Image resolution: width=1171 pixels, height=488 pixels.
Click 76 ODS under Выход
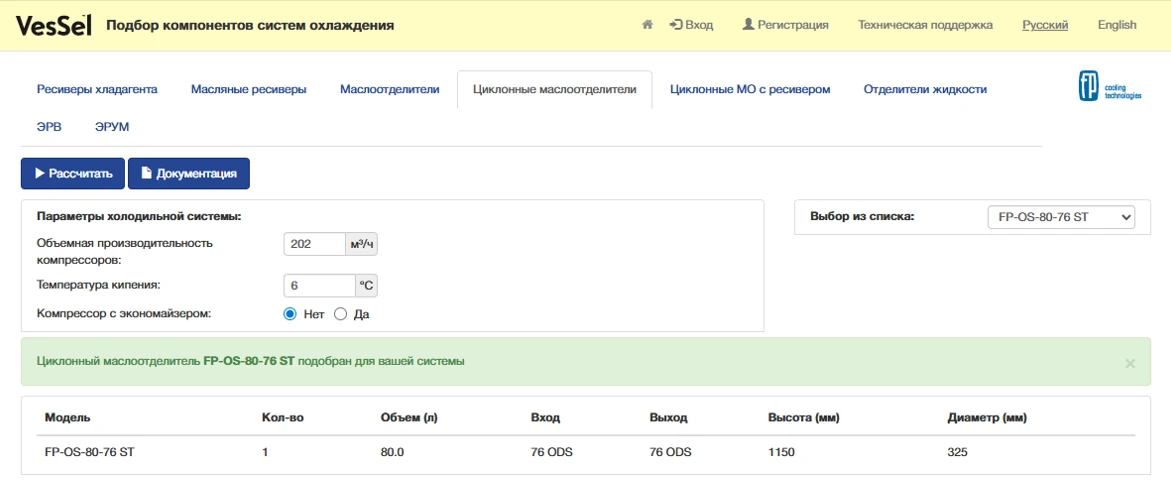671,453
